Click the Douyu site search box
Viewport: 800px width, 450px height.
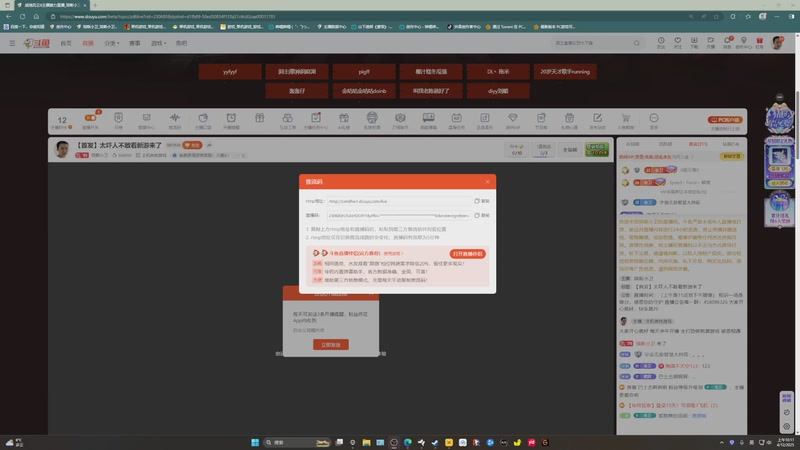592,43
